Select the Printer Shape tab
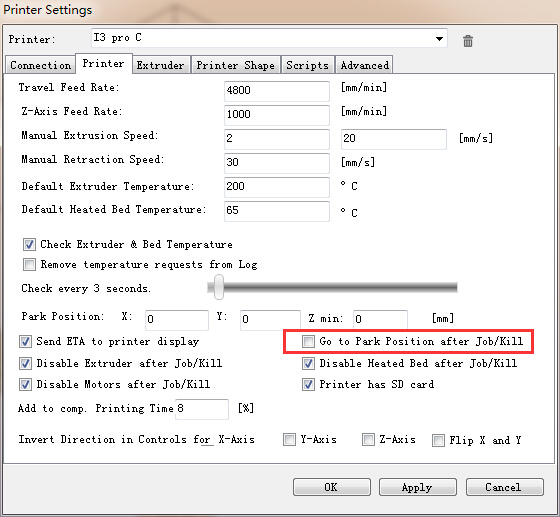Image resolution: width=560 pixels, height=517 pixels. 236,65
